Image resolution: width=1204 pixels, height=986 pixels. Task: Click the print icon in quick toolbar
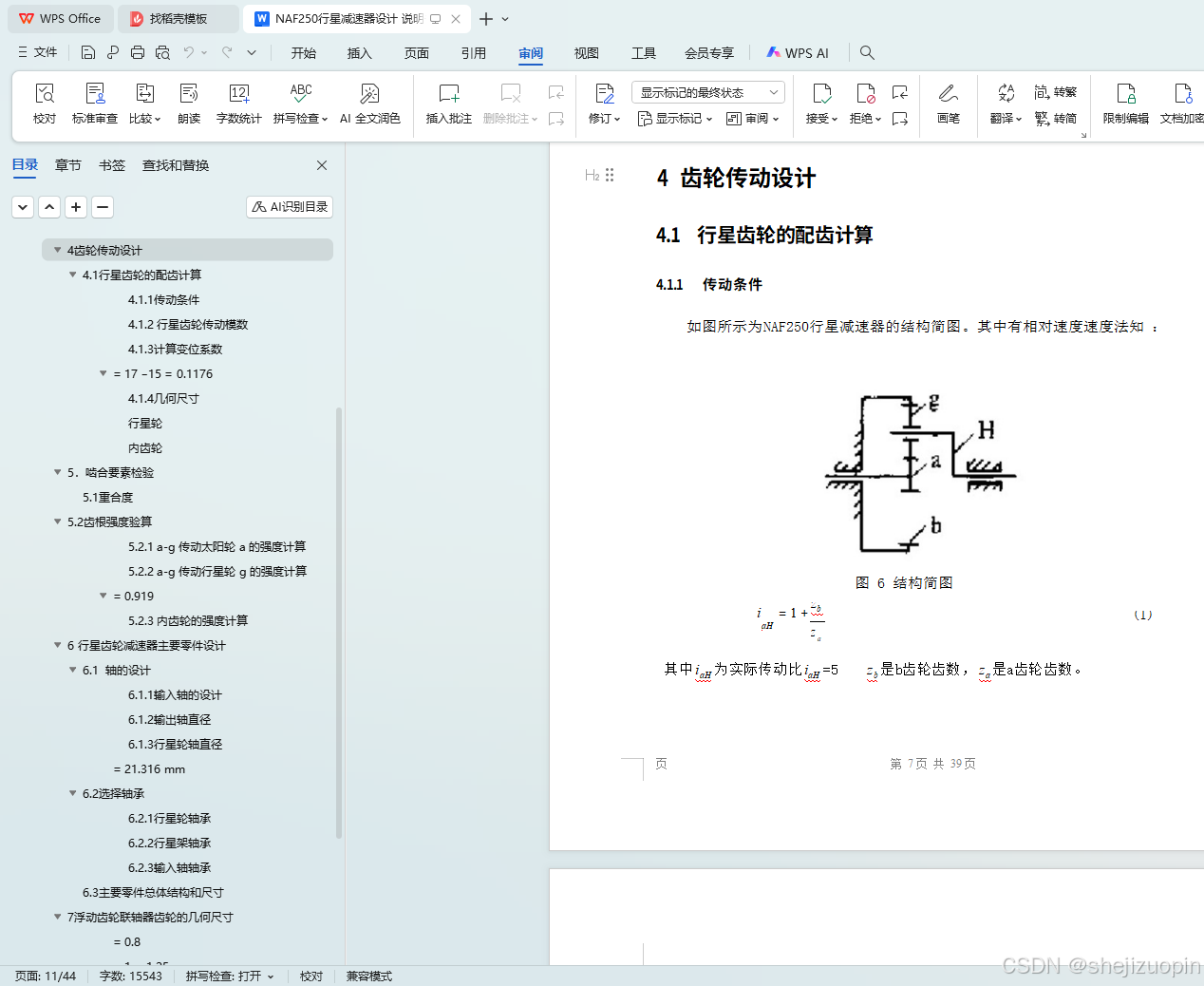click(138, 52)
